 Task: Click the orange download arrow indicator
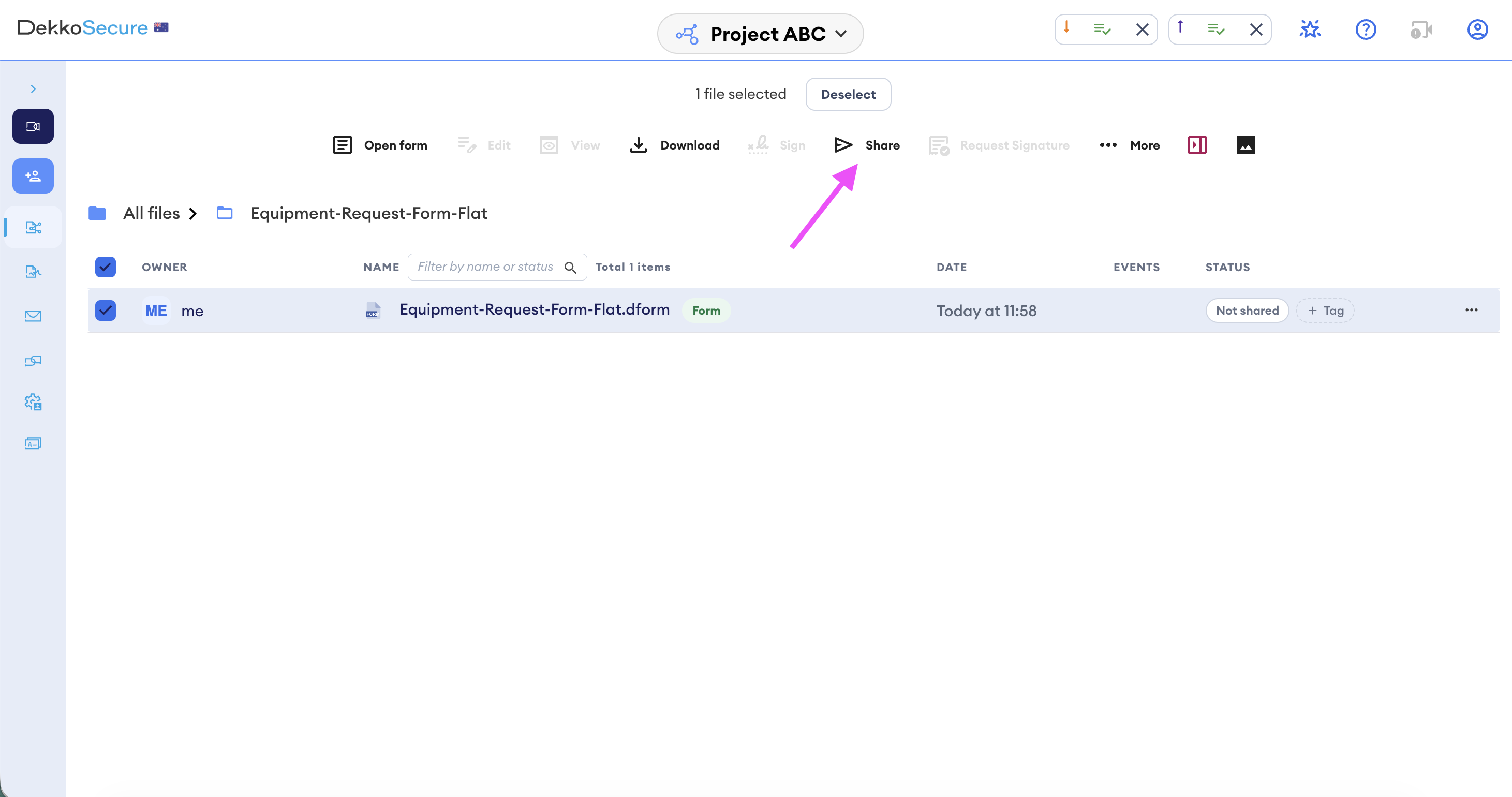pos(1066,27)
